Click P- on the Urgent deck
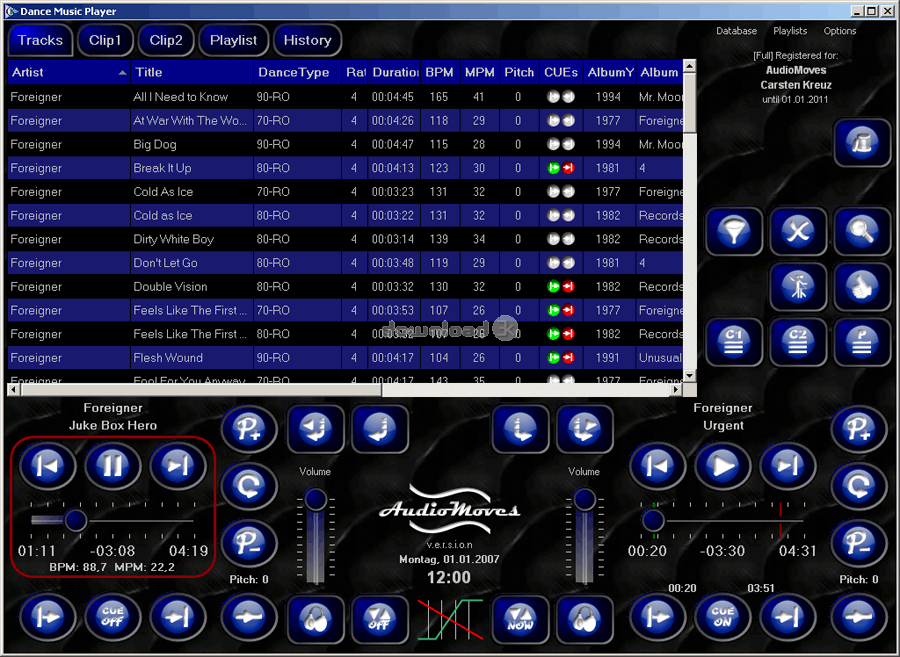Viewport: 900px width, 657px height. click(859, 543)
